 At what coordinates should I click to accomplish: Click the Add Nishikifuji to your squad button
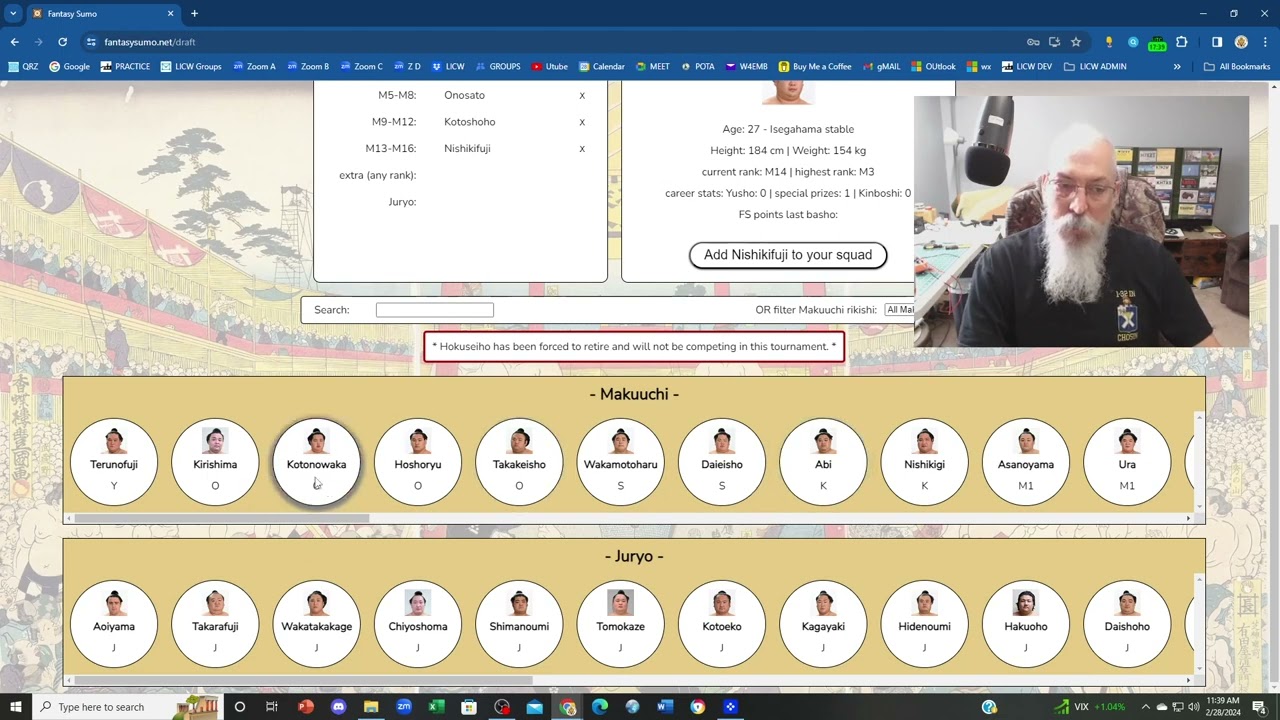click(788, 255)
